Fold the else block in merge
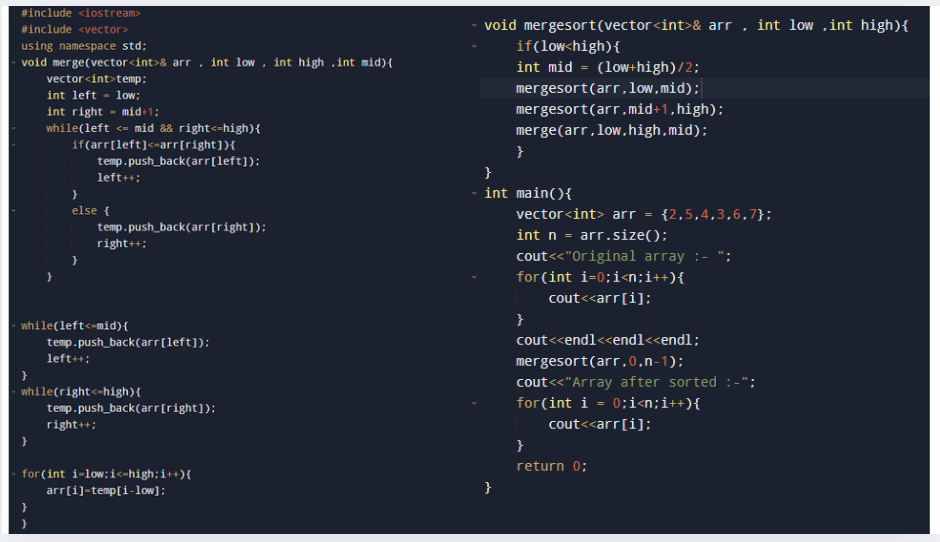The image size is (940, 542). [x=13, y=210]
